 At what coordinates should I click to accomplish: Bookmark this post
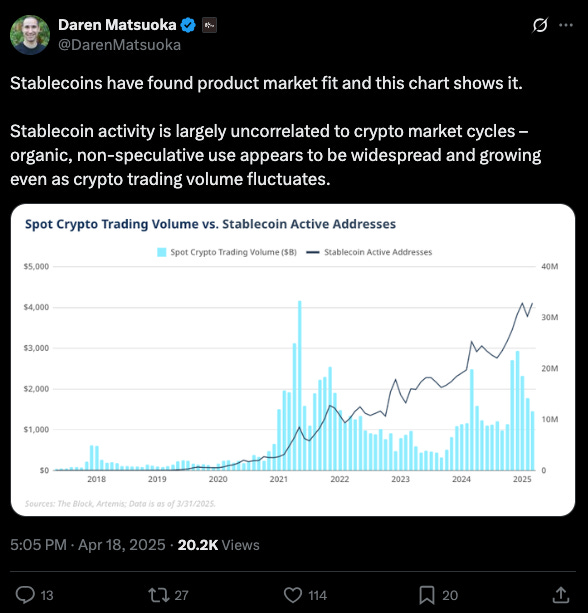427,595
